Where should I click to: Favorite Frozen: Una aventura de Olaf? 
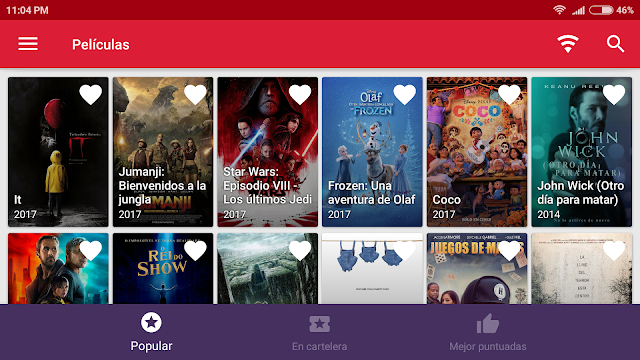coord(404,95)
